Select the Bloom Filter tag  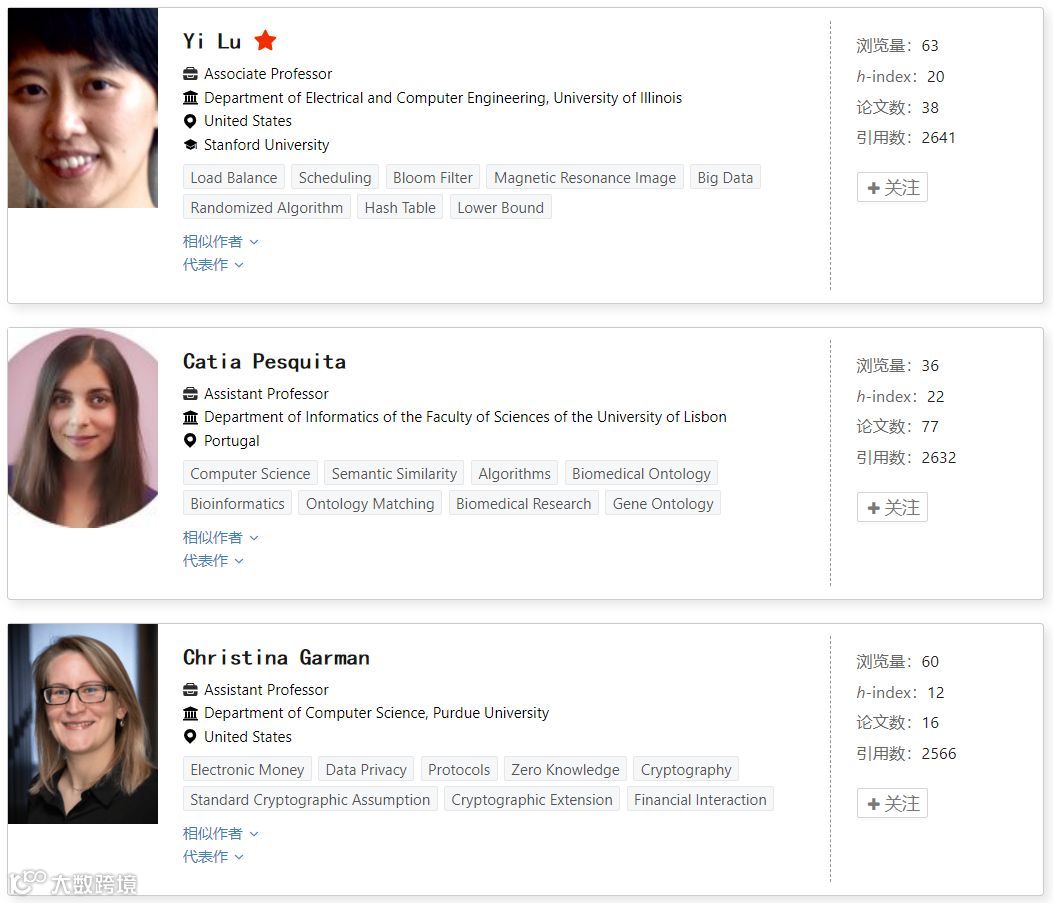click(432, 178)
